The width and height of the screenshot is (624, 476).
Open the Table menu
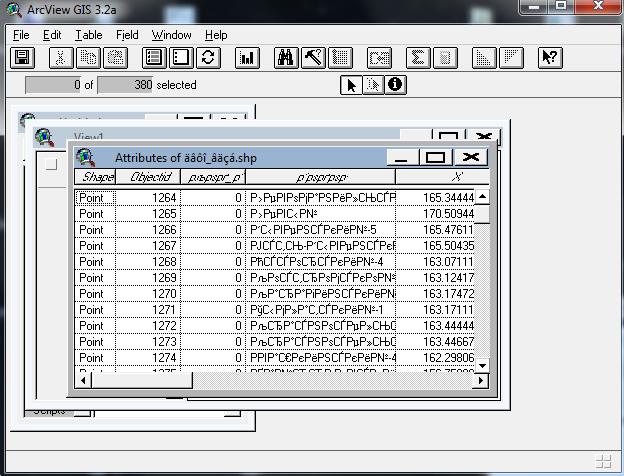click(x=89, y=35)
